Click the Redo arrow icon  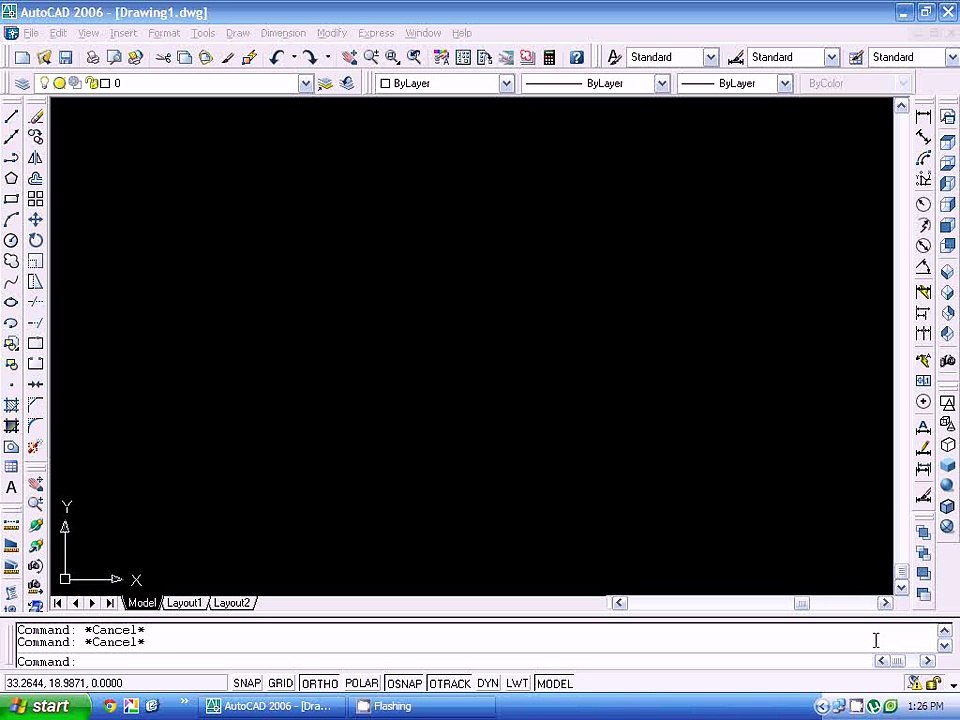coord(310,58)
